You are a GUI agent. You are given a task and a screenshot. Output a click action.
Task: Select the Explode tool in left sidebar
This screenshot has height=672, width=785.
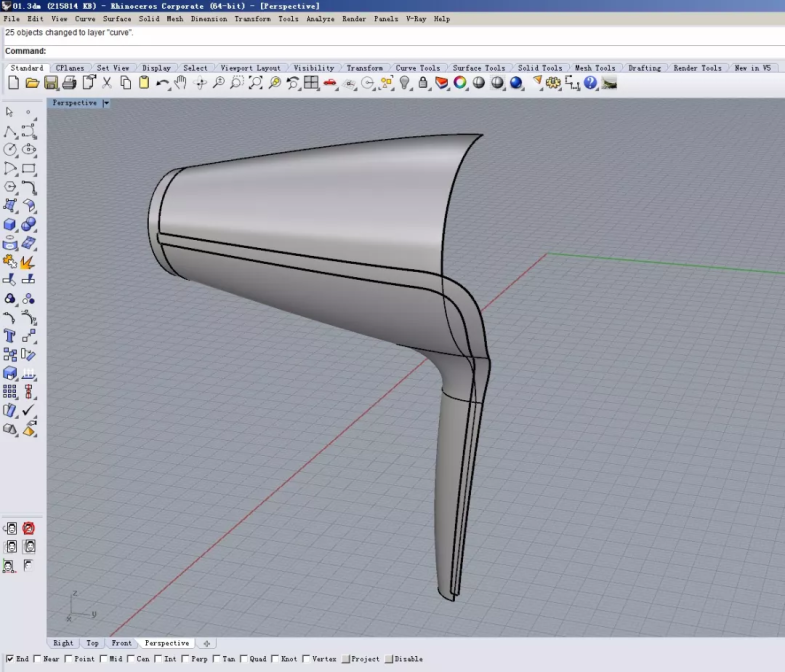[28, 262]
